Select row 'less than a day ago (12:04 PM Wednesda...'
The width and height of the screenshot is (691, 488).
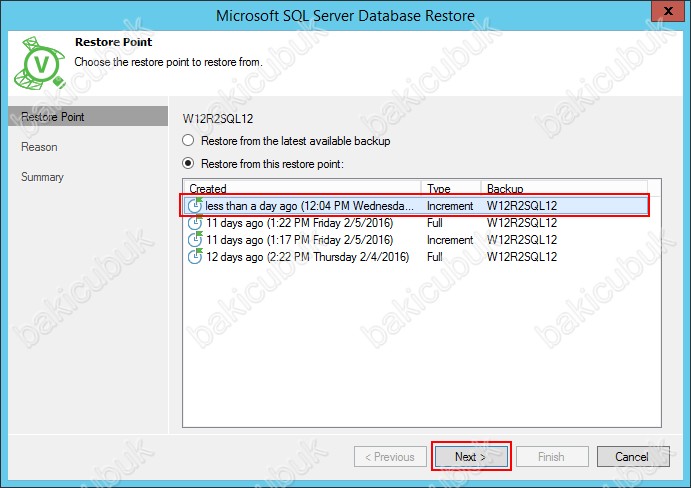click(x=415, y=205)
